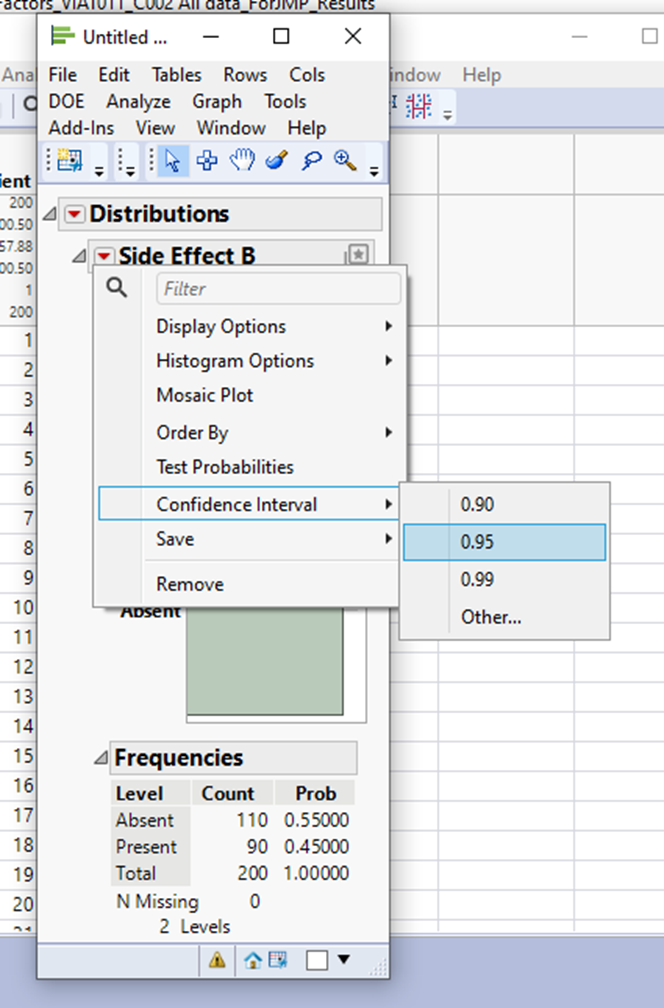Click the star icon beside Side Effect B

click(x=357, y=256)
